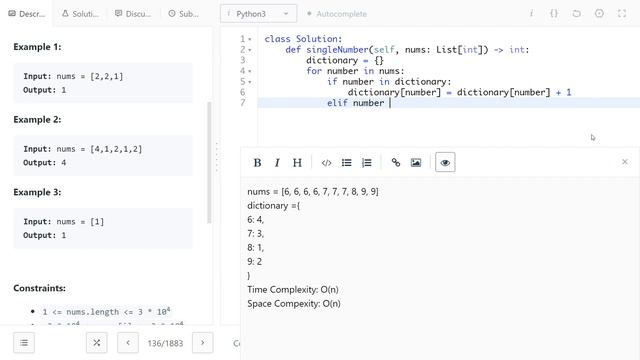Click the 'Example 2:' heading

[x=37, y=120]
